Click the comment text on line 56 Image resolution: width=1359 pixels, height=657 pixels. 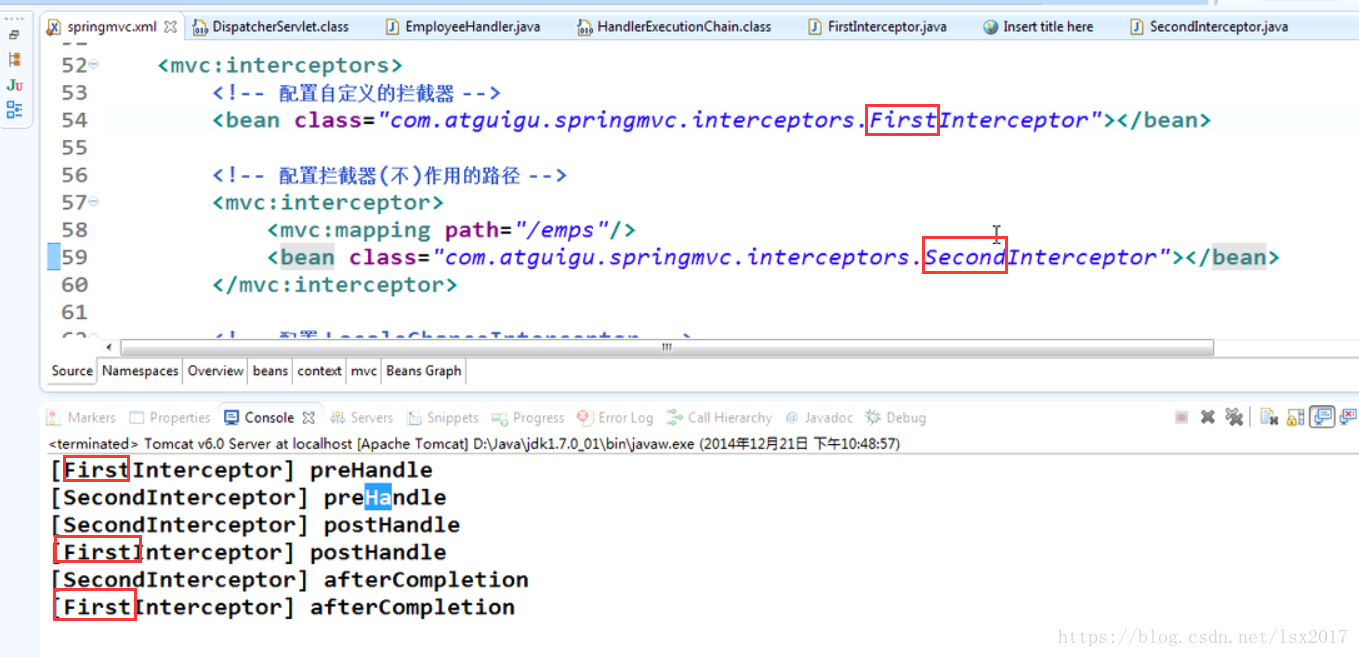[x=390, y=176]
